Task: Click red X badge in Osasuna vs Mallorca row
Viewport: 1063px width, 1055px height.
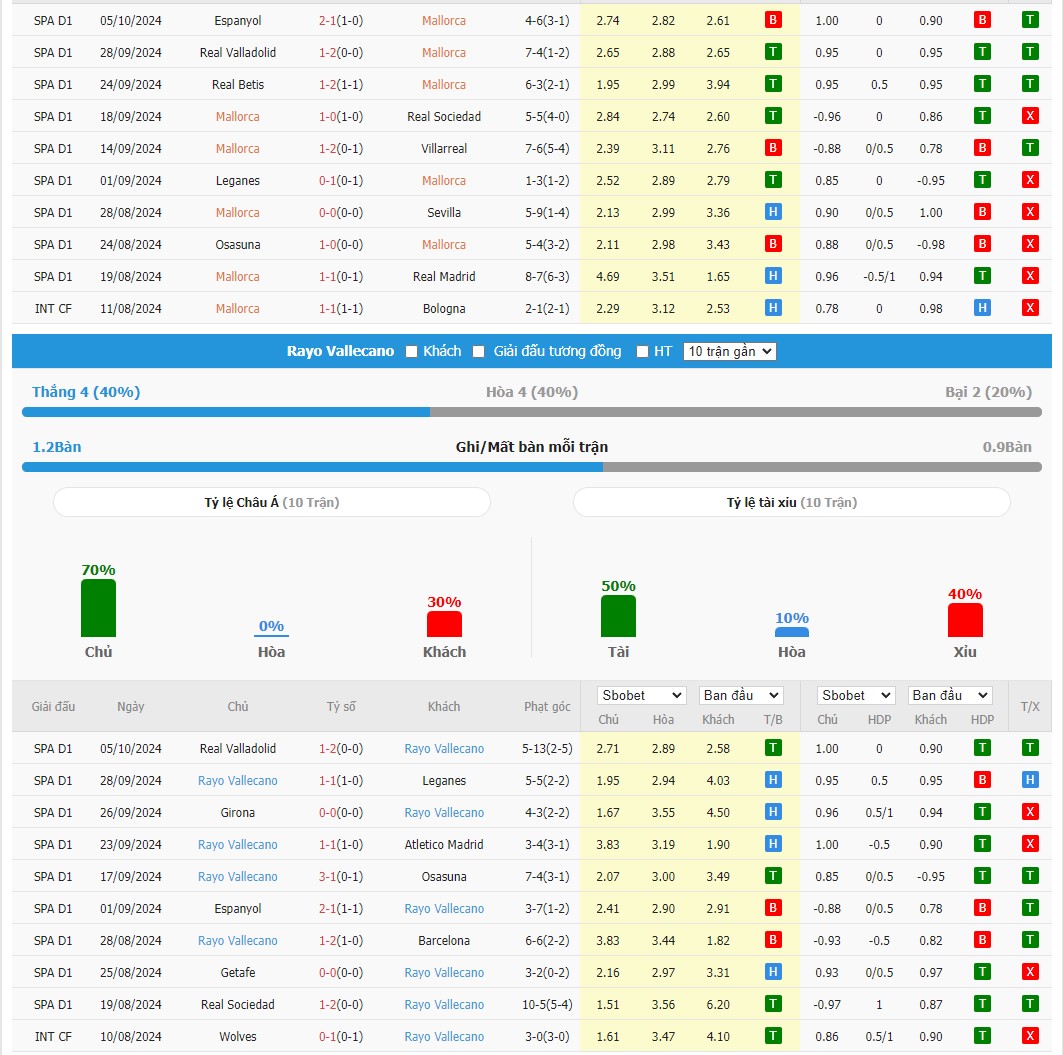Action: tap(1030, 244)
